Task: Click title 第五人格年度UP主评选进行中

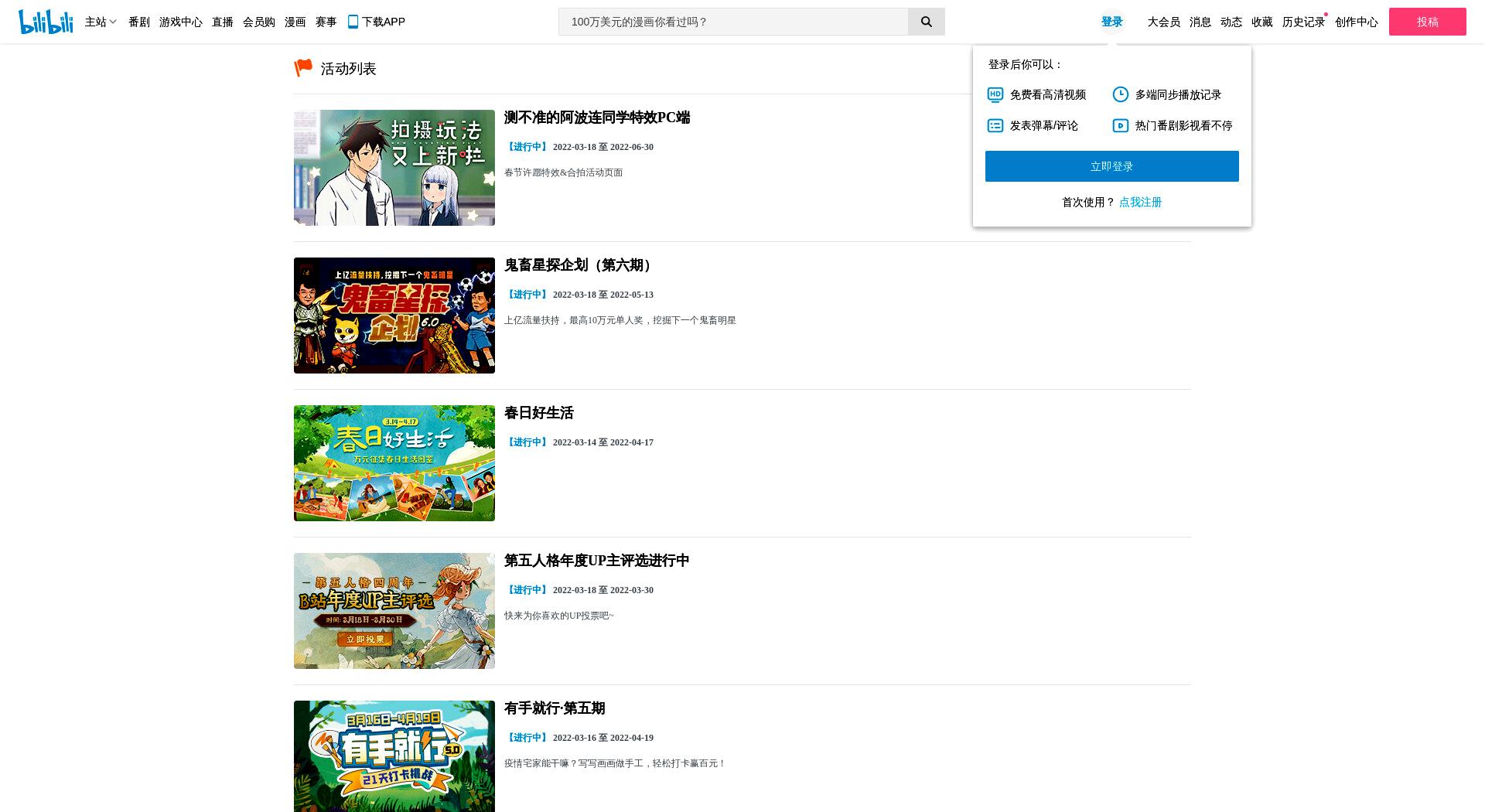Action: pos(597,561)
